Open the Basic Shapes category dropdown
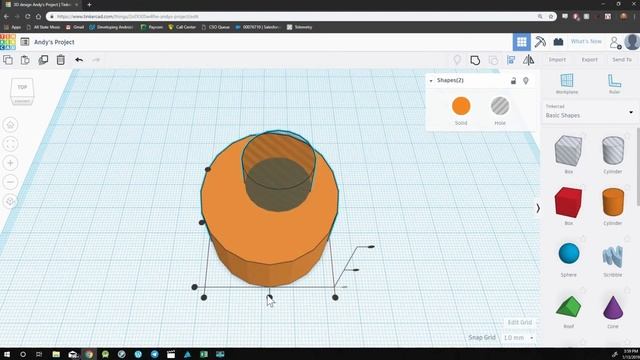The width and height of the screenshot is (640, 360). (x=591, y=112)
